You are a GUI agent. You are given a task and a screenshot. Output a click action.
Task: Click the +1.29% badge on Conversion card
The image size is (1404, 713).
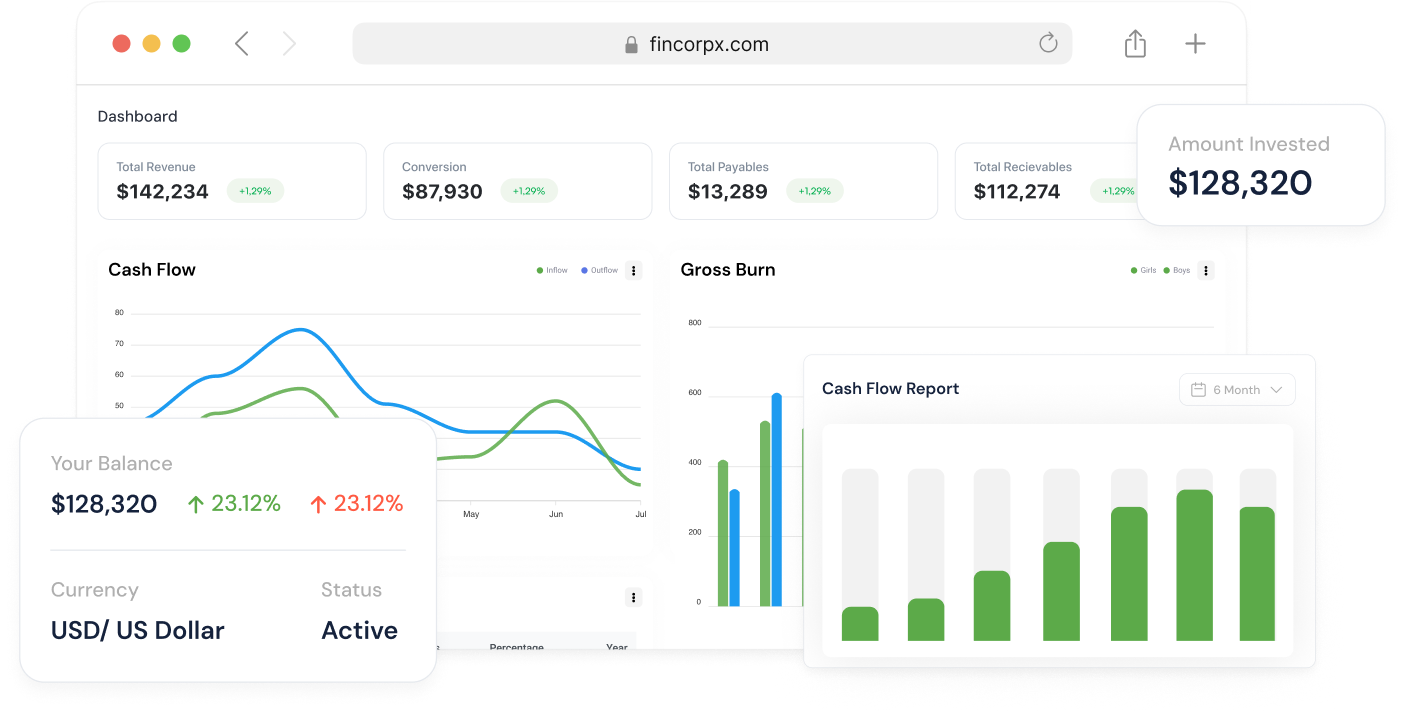coord(528,190)
